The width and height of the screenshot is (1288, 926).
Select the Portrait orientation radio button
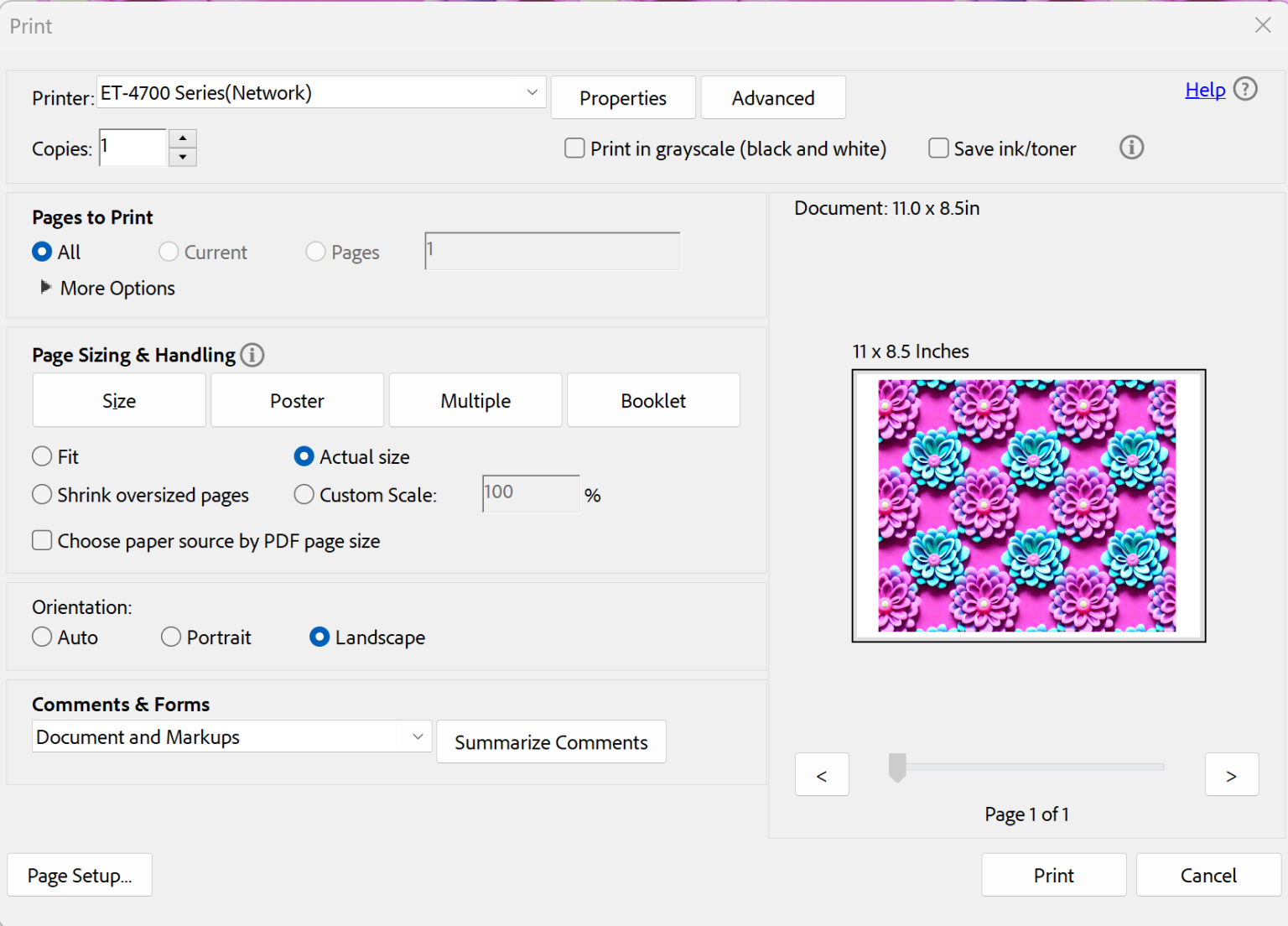tap(171, 637)
